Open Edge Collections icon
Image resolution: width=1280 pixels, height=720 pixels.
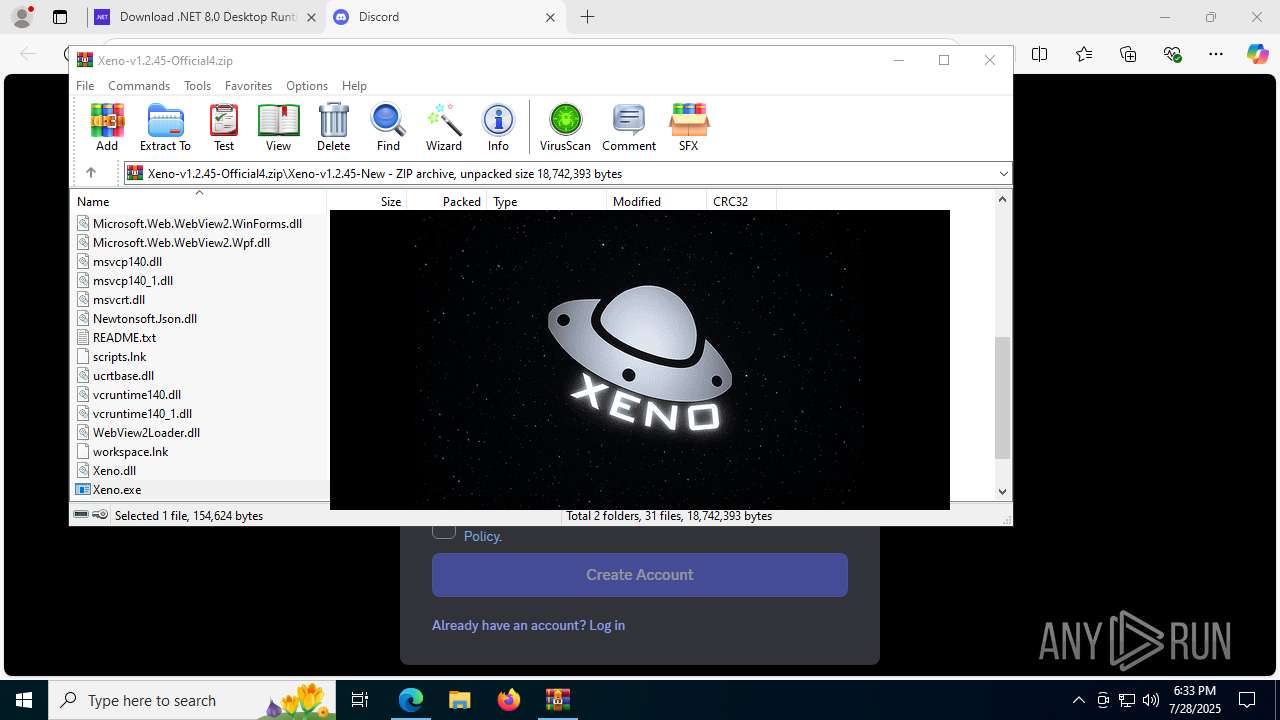pos(1128,54)
